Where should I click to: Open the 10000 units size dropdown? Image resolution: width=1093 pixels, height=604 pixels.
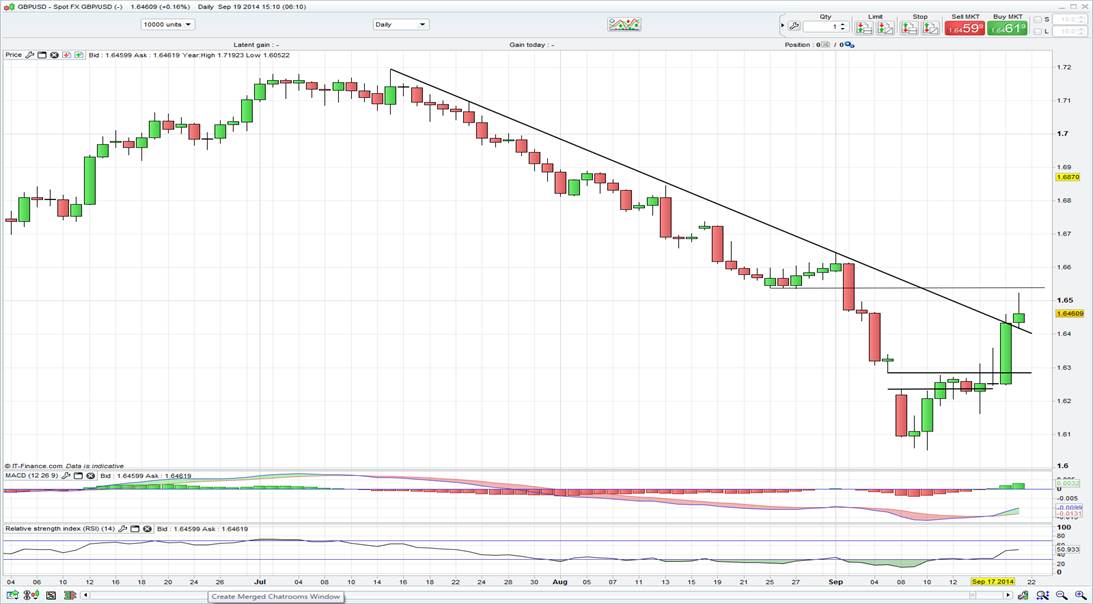167,24
